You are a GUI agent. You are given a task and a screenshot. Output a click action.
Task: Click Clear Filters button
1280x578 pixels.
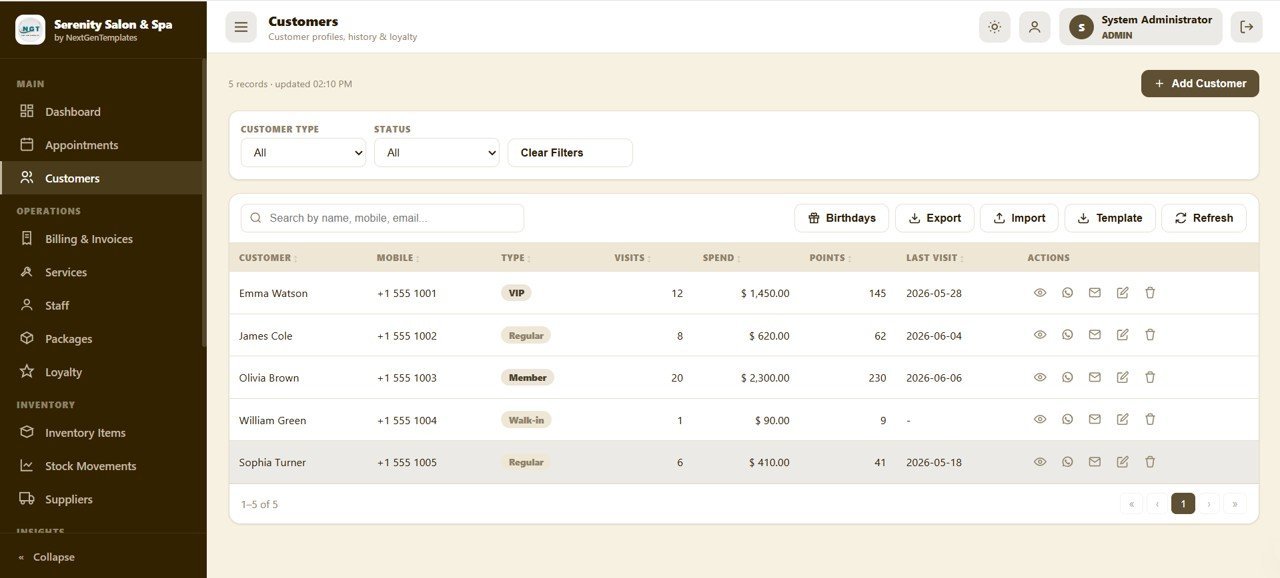tap(570, 153)
